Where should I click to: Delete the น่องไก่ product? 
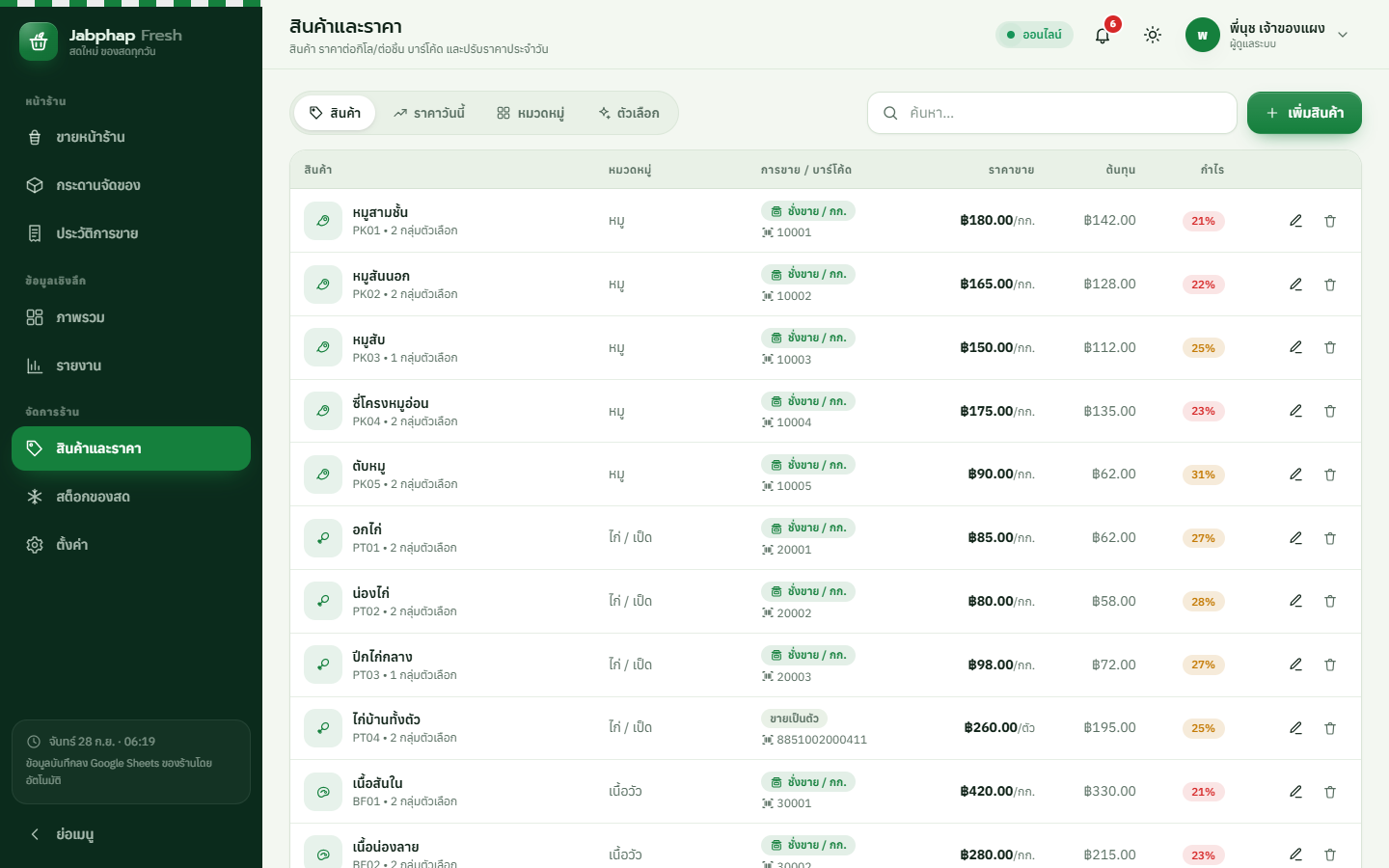click(x=1330, y=601)
